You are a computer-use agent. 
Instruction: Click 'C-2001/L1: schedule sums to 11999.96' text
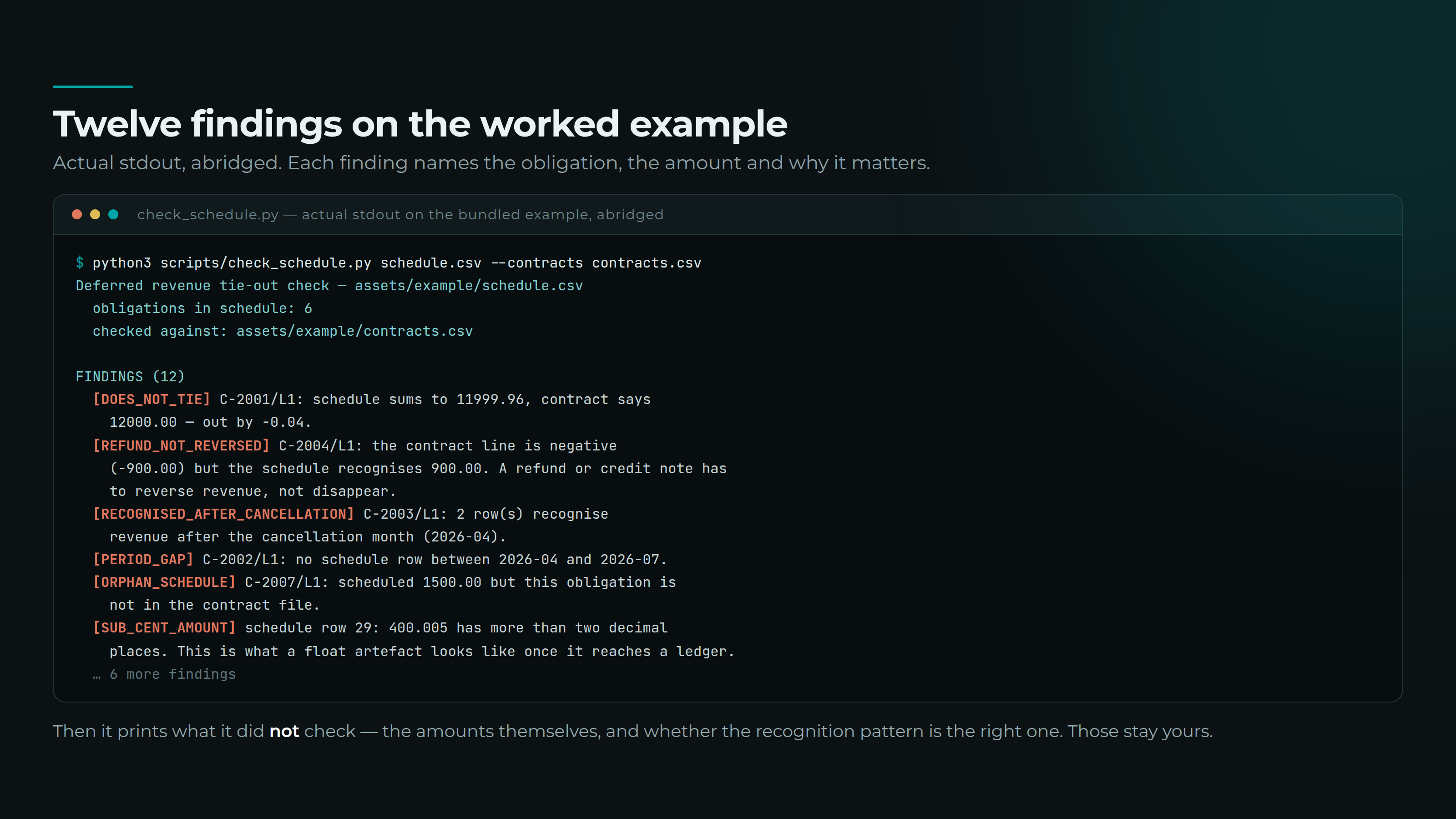point(371,399)
